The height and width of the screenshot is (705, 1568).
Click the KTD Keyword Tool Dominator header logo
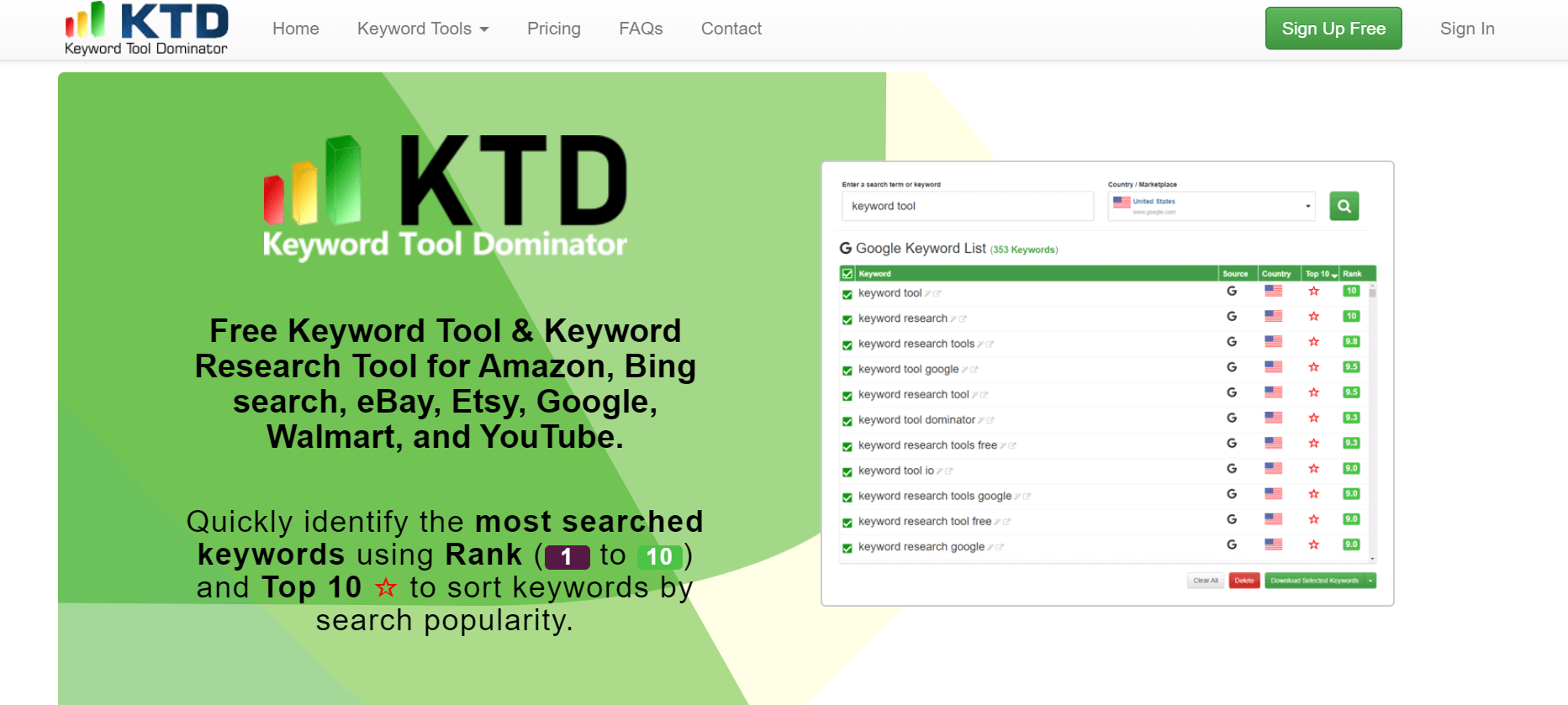(147, 29)
